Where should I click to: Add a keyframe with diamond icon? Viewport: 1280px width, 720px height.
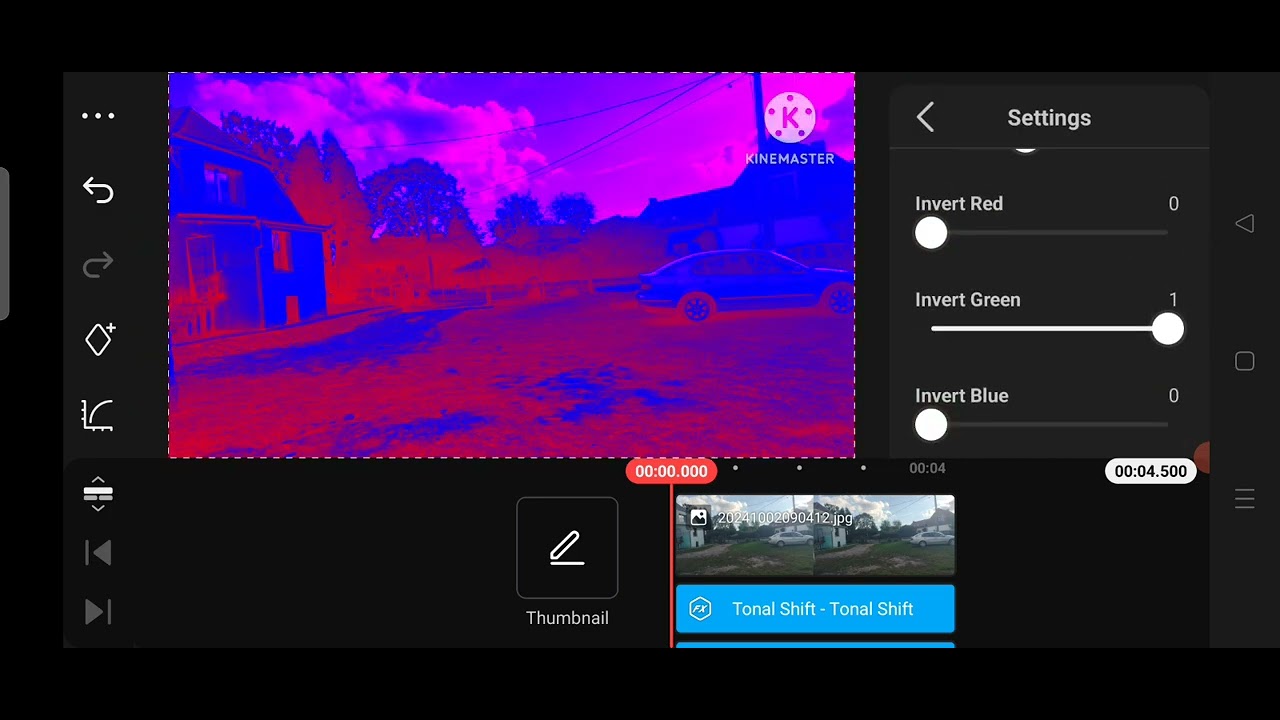pyautogui.click(x=99, y=339)
